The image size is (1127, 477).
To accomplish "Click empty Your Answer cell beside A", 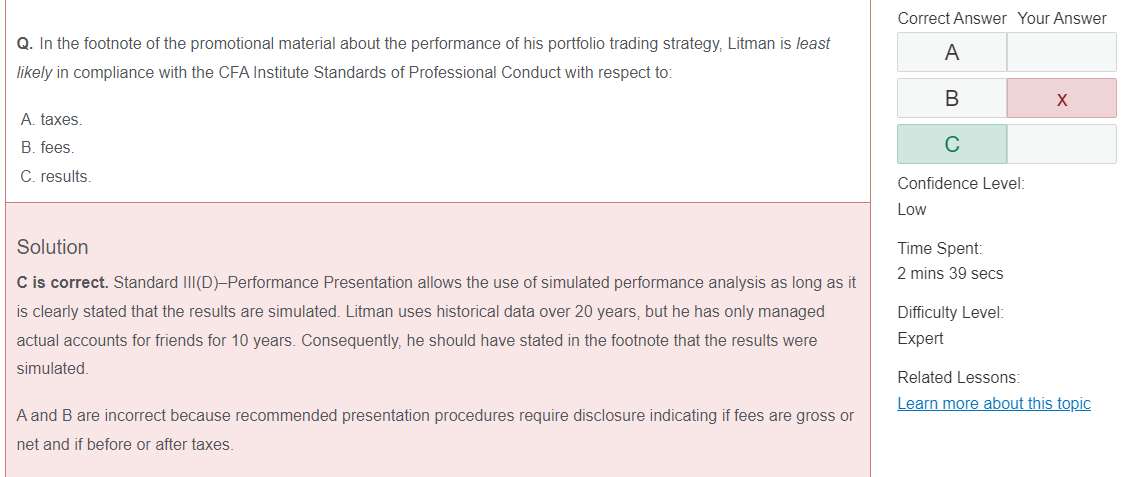I will click(1062, 52).
